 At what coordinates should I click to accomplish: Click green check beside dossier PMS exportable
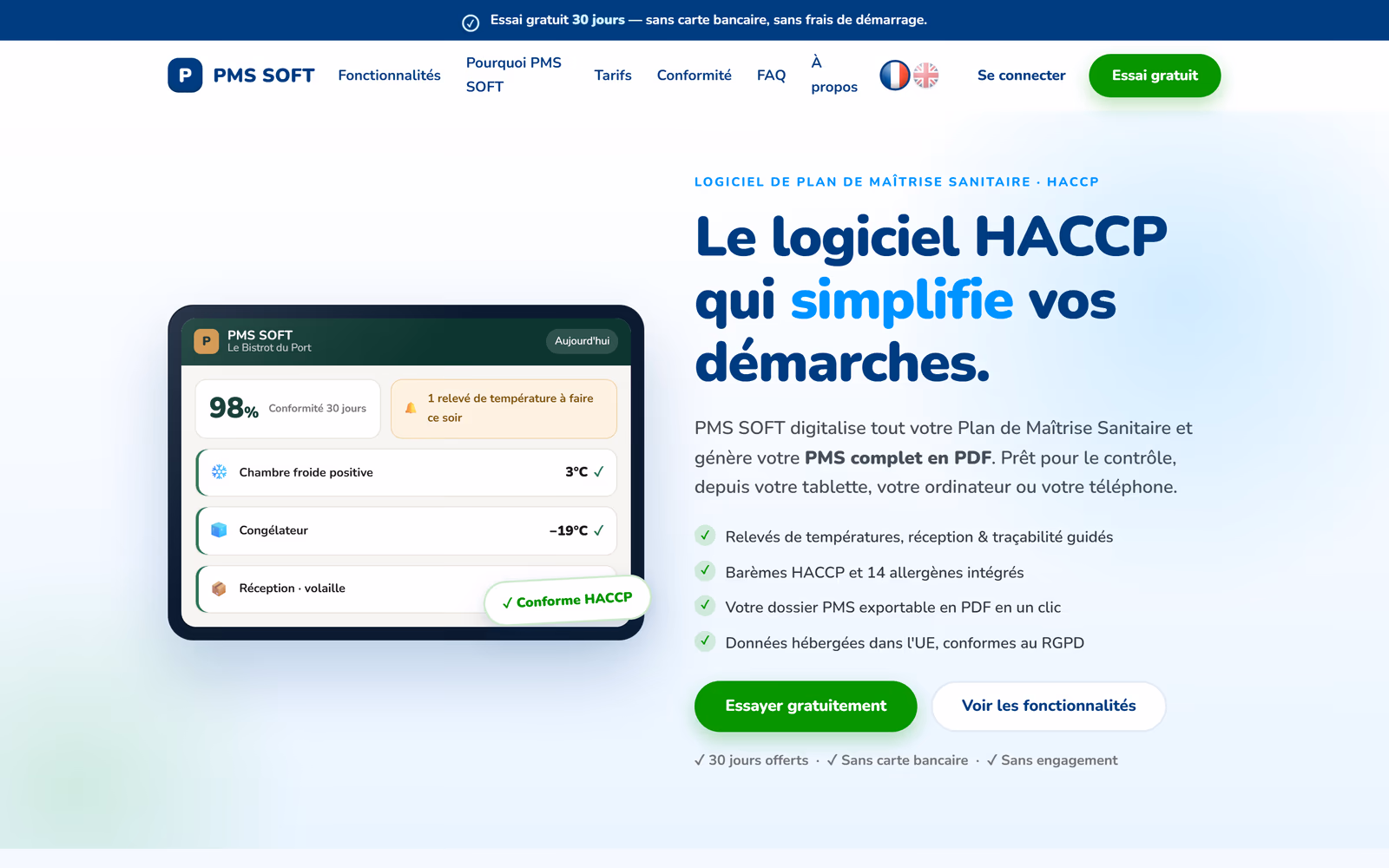click(705, 606)
